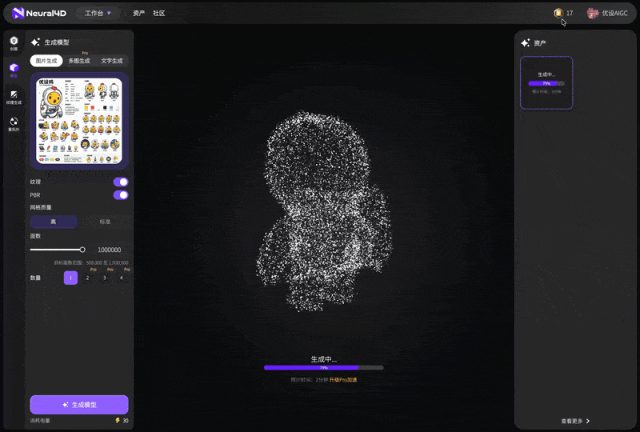This screenshot has height=432, width=640.
Task: Set quantity to 2
Action: tap(87, 278)
